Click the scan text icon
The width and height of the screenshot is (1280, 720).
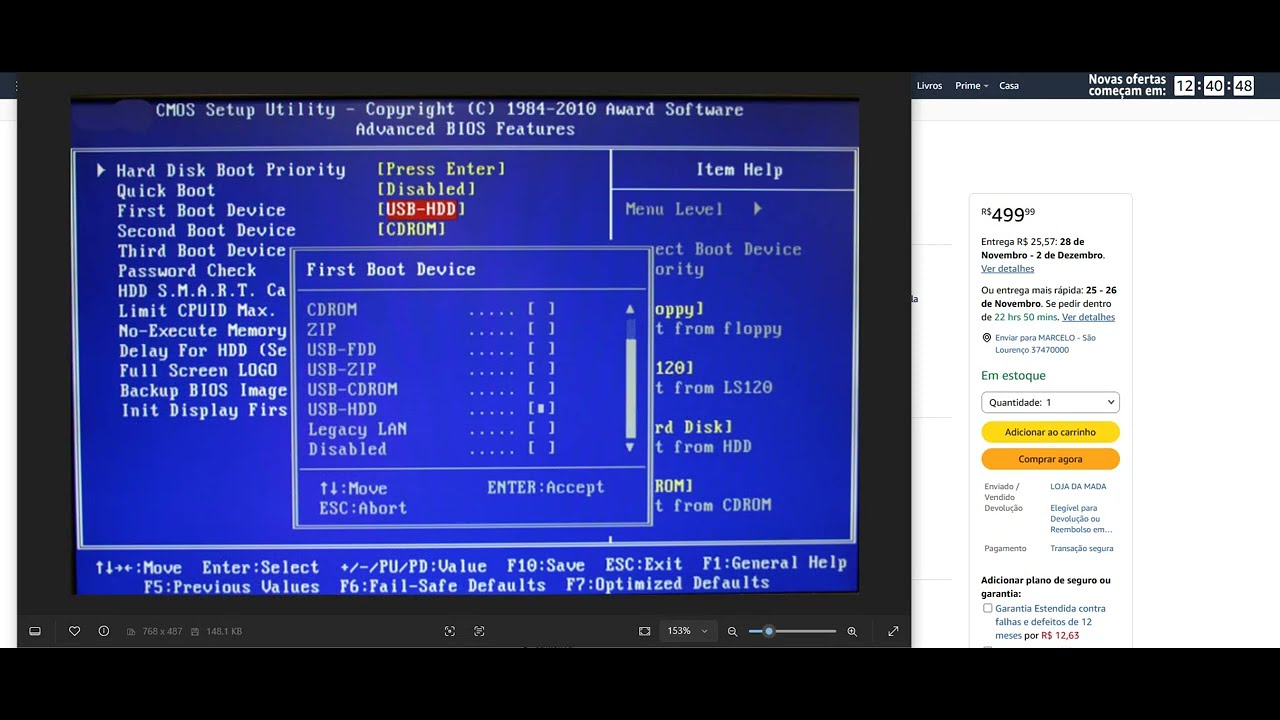point(480,631)
